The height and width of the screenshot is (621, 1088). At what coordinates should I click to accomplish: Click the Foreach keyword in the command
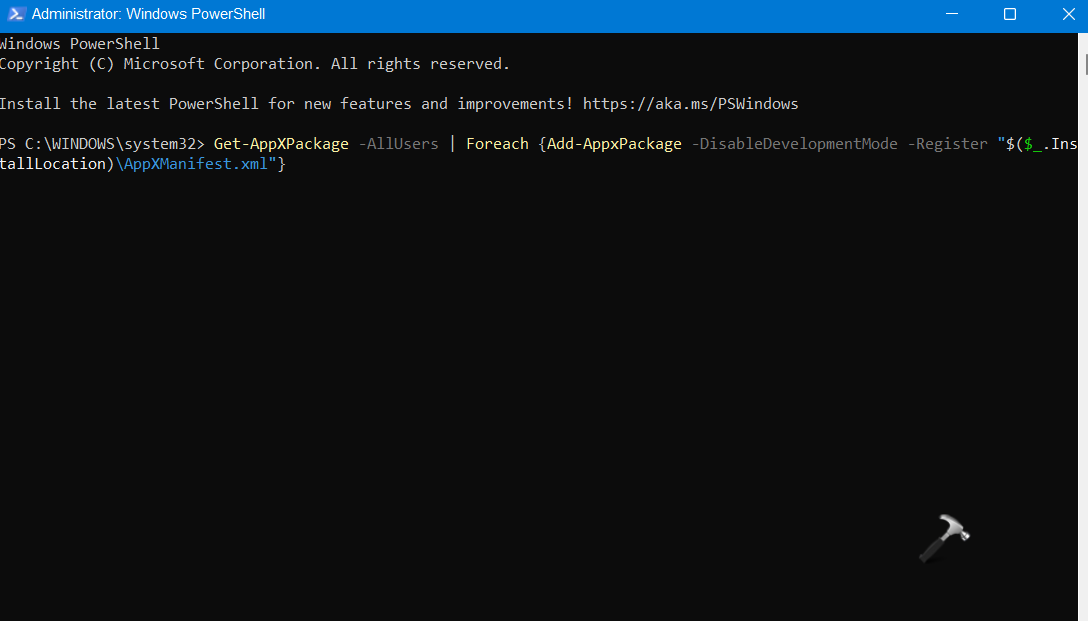click(x=497, y=144)
